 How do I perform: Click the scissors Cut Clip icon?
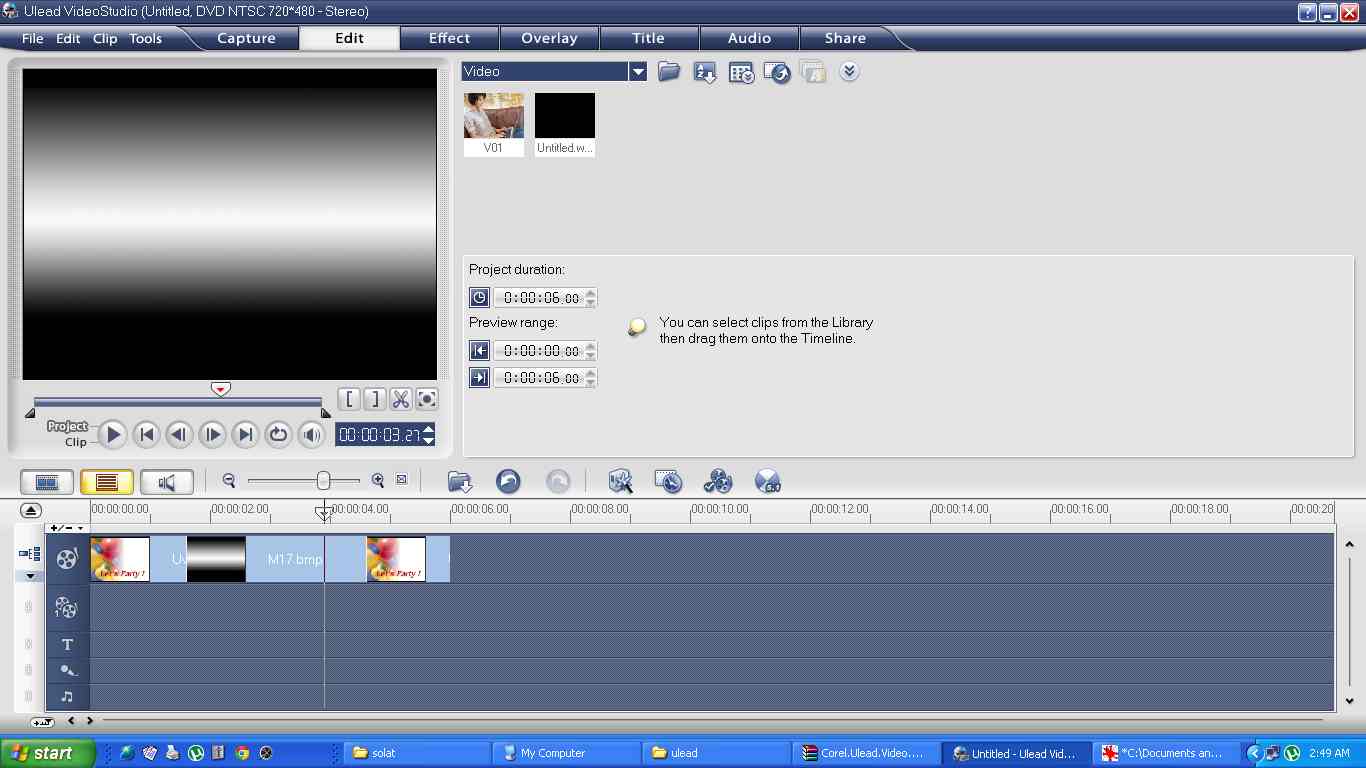(x=401, y=399)
